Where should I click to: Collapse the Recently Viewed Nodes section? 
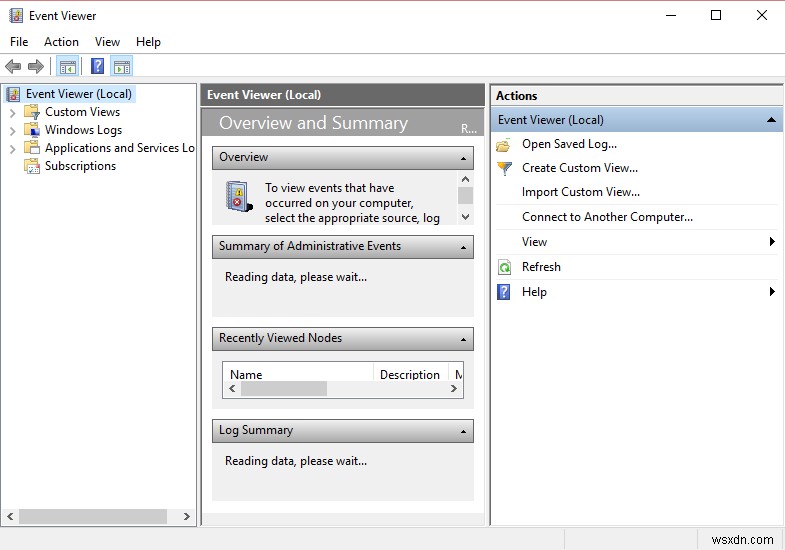[x=463, y=340]
